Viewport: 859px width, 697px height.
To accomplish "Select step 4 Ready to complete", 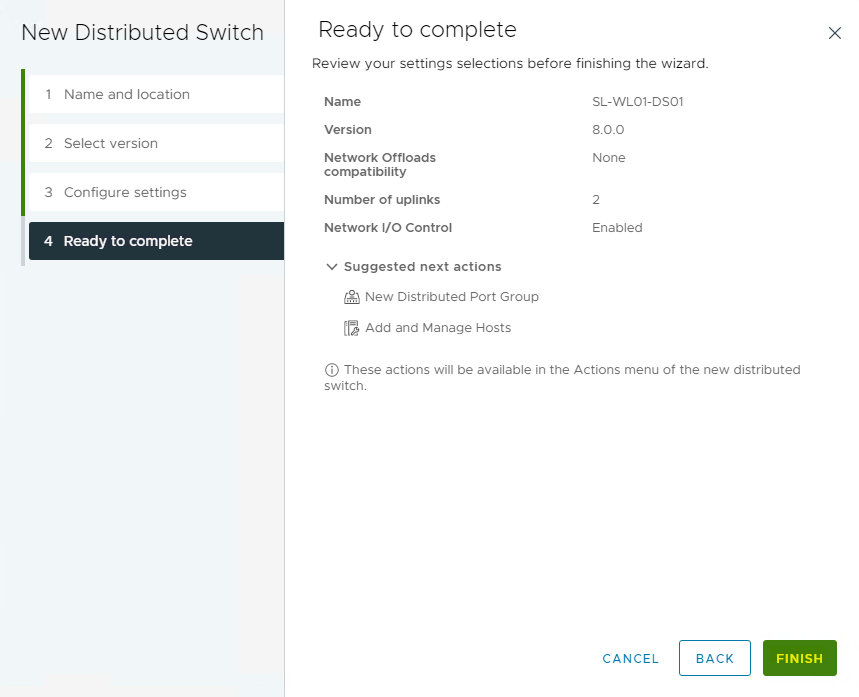I will point(128,241).
